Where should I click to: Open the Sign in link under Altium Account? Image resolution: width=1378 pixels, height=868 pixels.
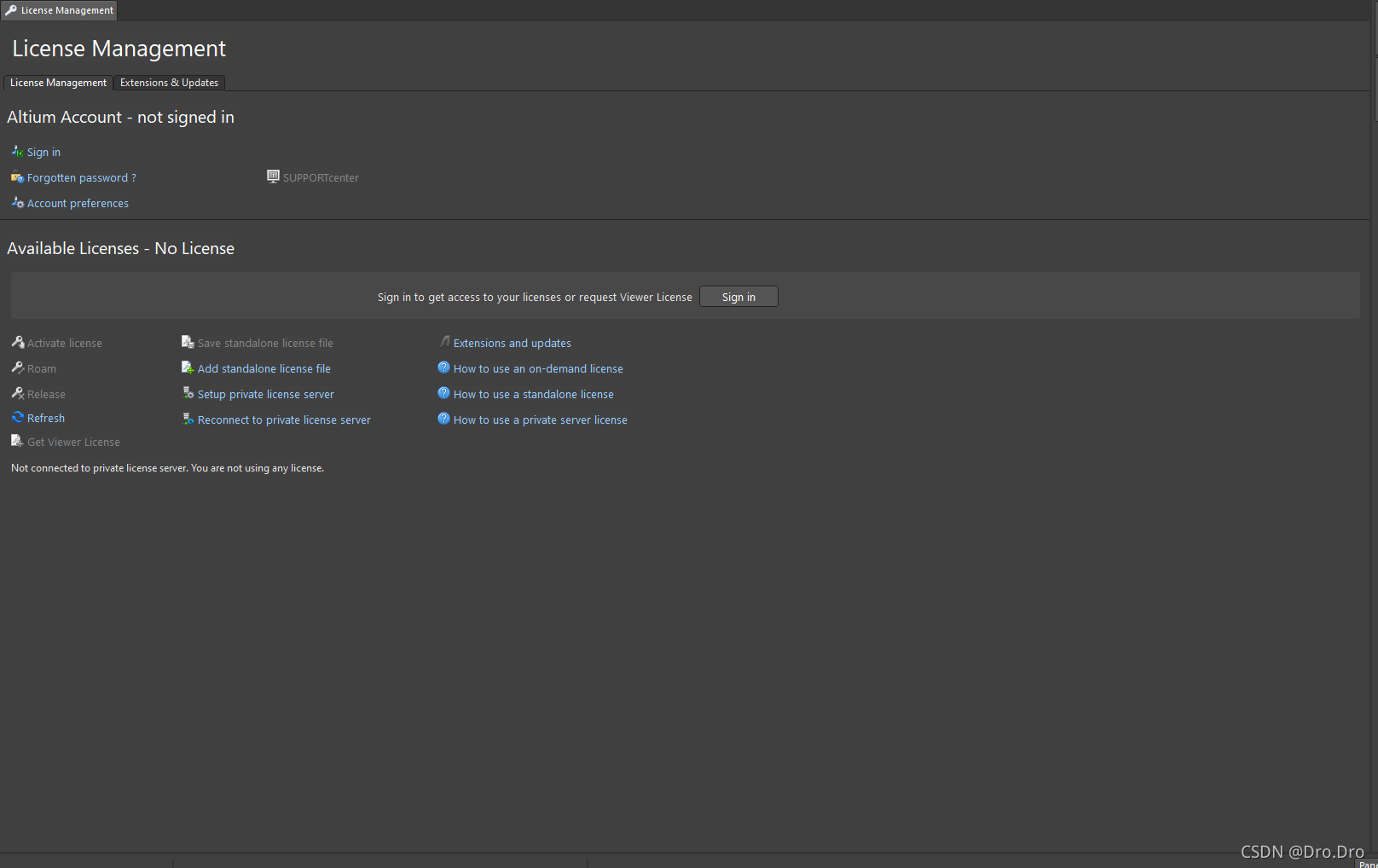point(43,153)
